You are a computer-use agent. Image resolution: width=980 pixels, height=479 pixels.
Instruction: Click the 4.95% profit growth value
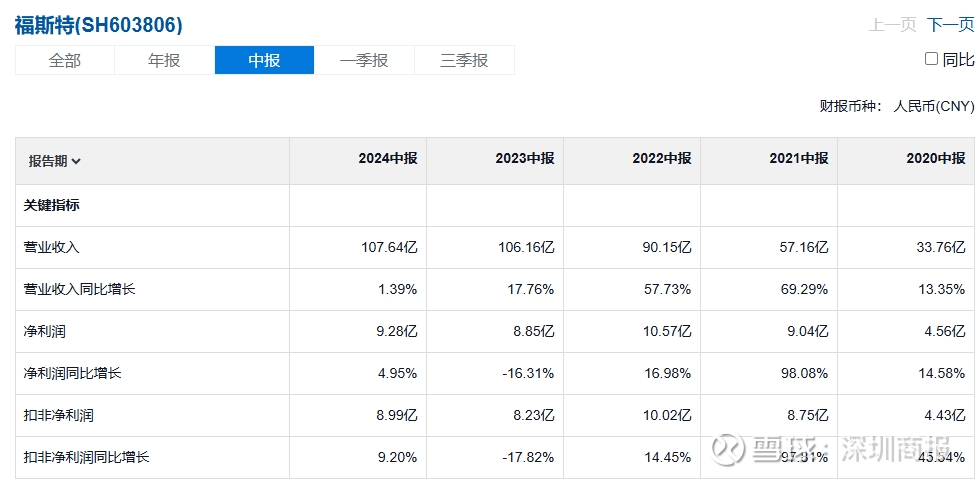tap(398, 373)
